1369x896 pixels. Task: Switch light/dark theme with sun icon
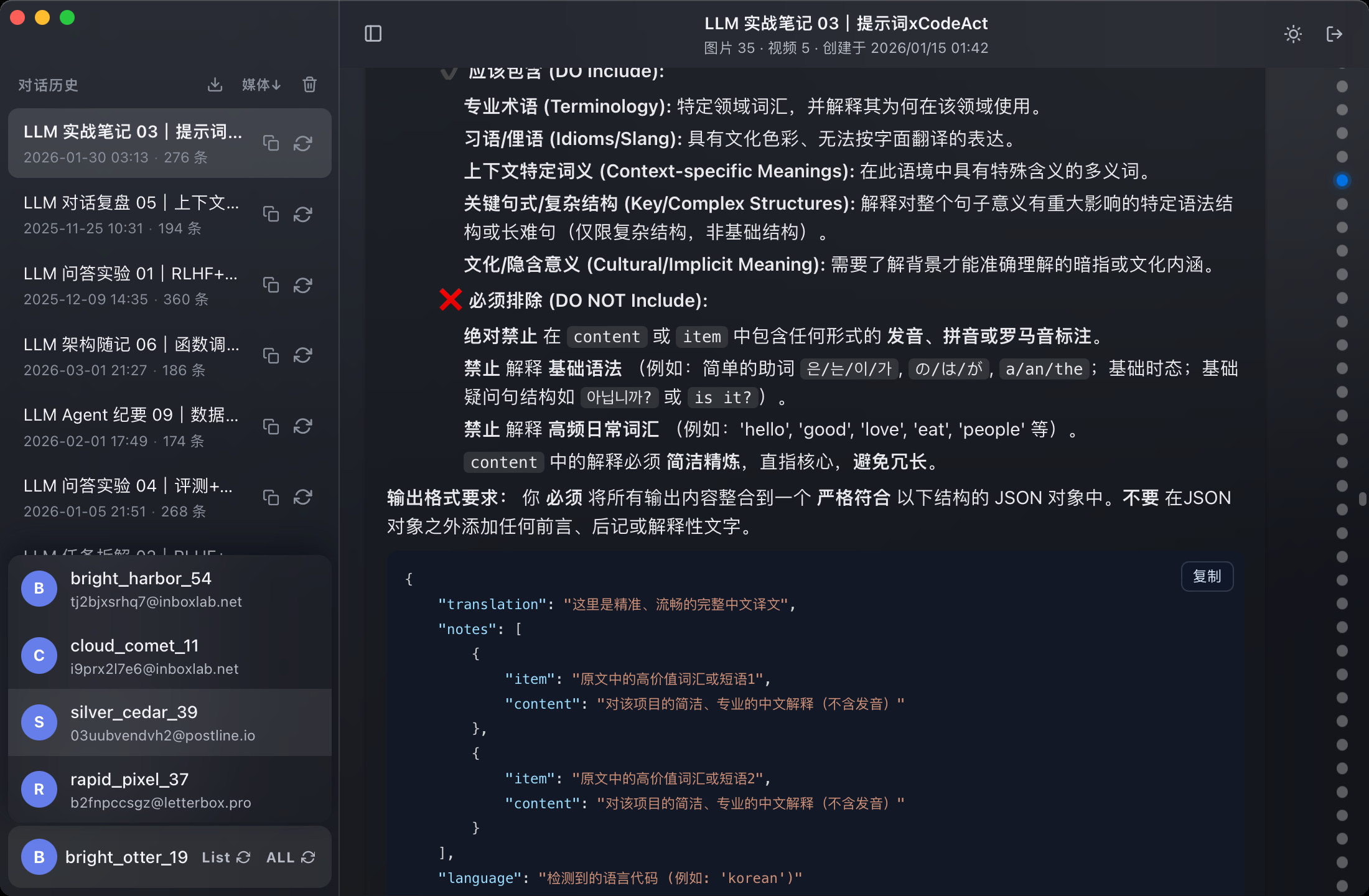(x=1293, y=34)
